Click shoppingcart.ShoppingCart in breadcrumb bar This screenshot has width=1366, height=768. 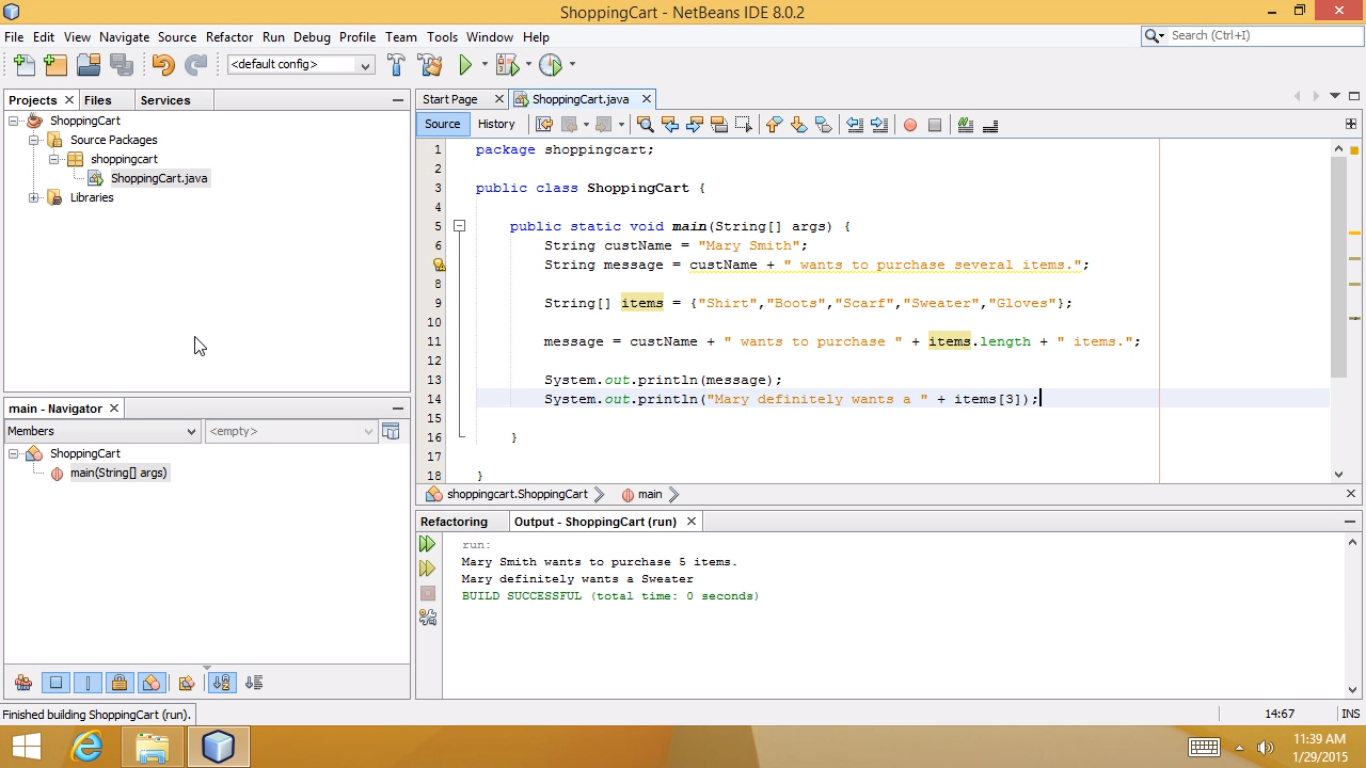pos(517,494)
